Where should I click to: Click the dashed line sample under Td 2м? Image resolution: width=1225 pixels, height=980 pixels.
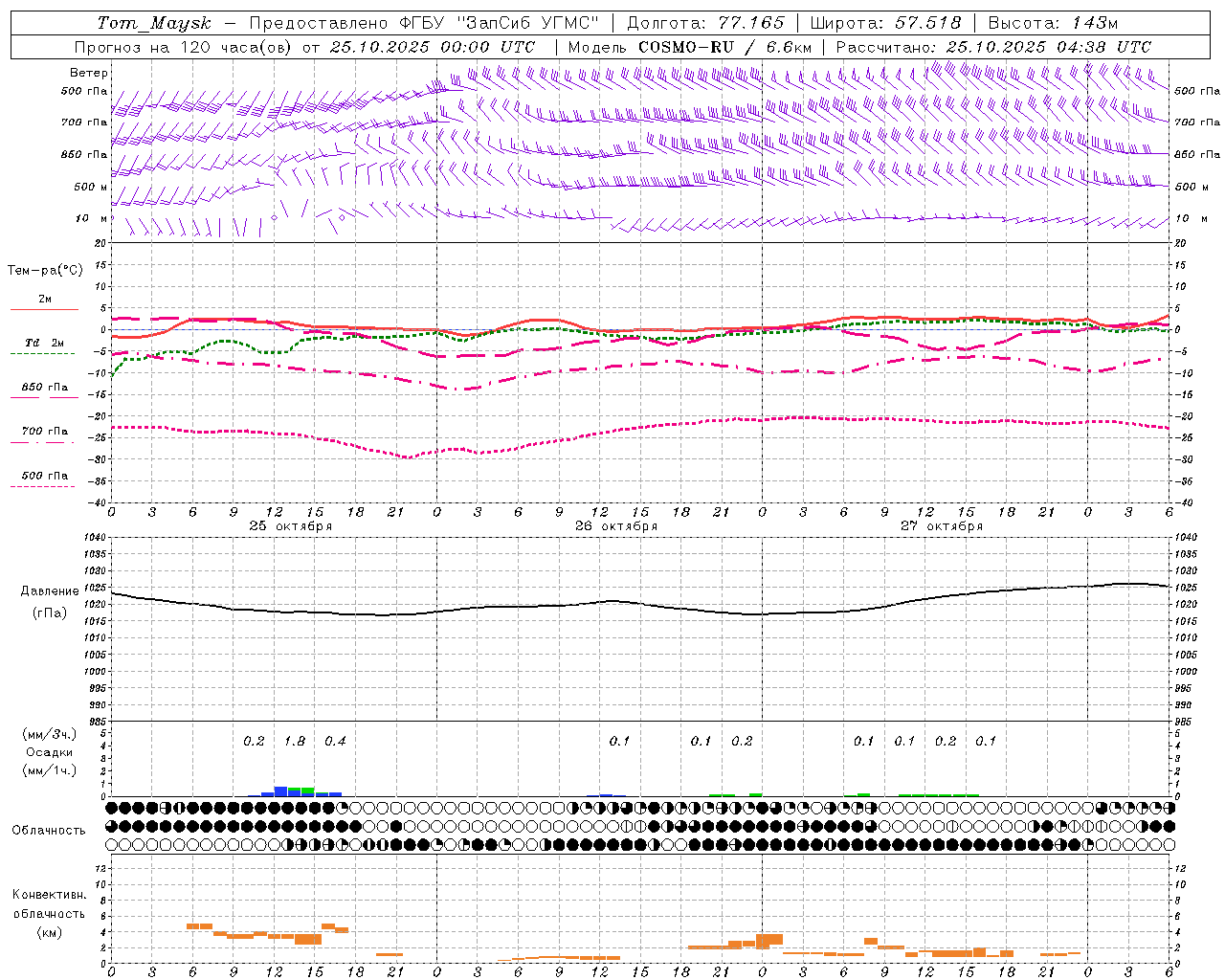[42, 353]
